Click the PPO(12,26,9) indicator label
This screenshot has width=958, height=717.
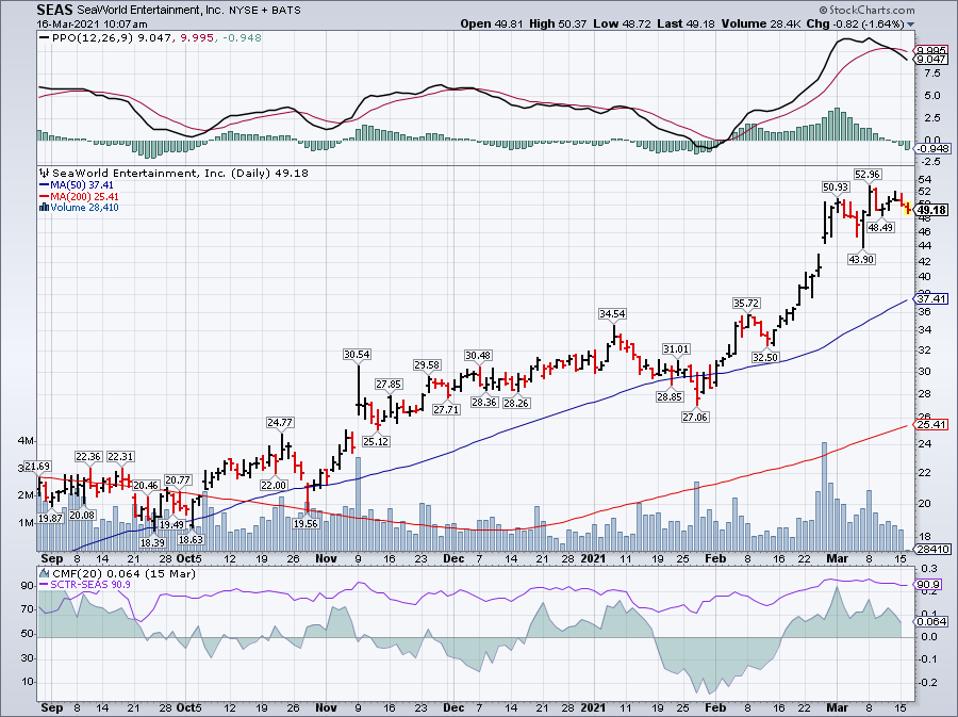point(93,38)
